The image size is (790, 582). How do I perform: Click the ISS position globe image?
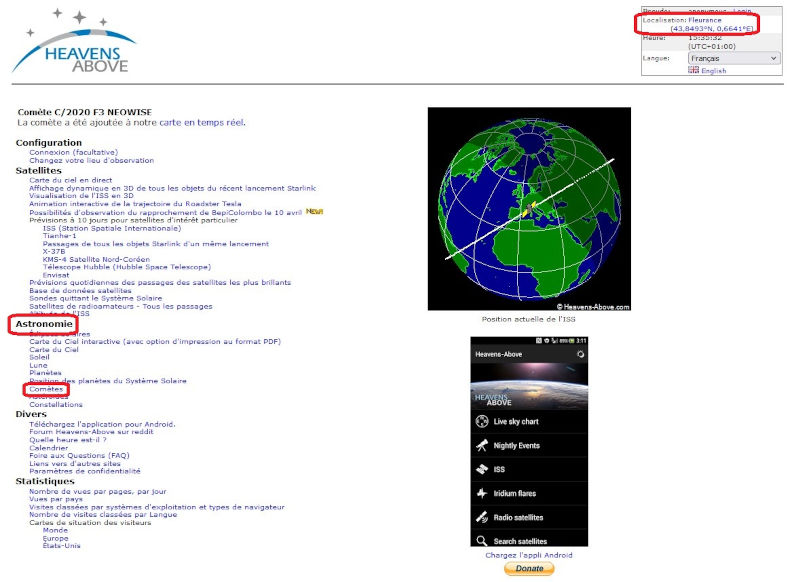(x=529, y=209)
